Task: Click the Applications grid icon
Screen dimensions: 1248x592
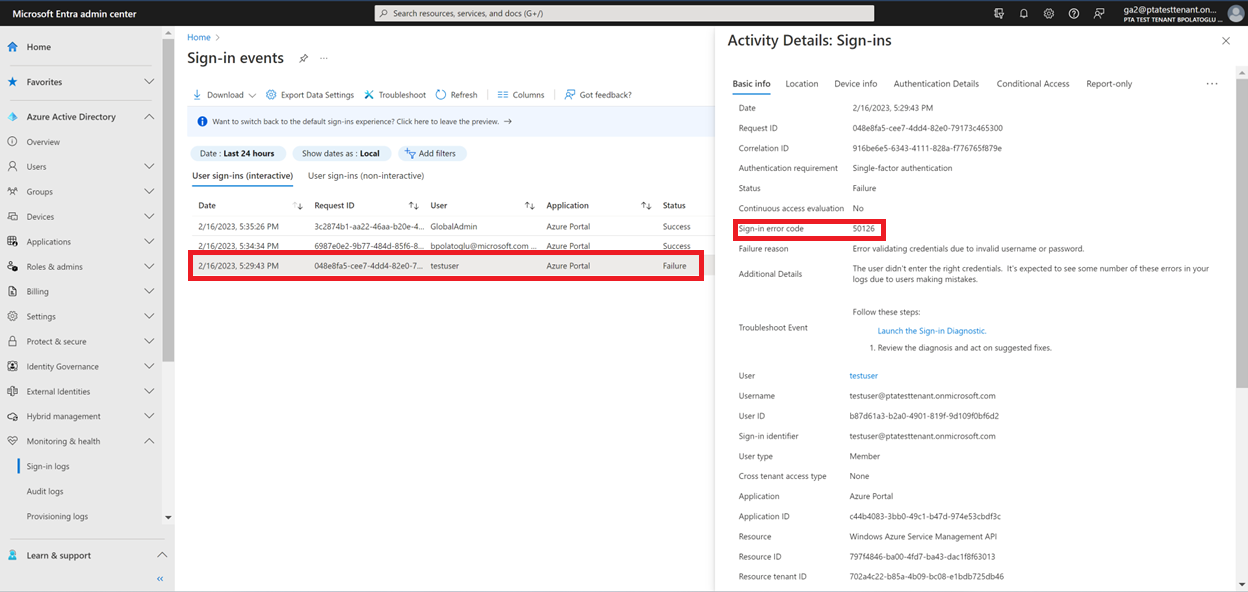Action: click(x=13, y=242)
